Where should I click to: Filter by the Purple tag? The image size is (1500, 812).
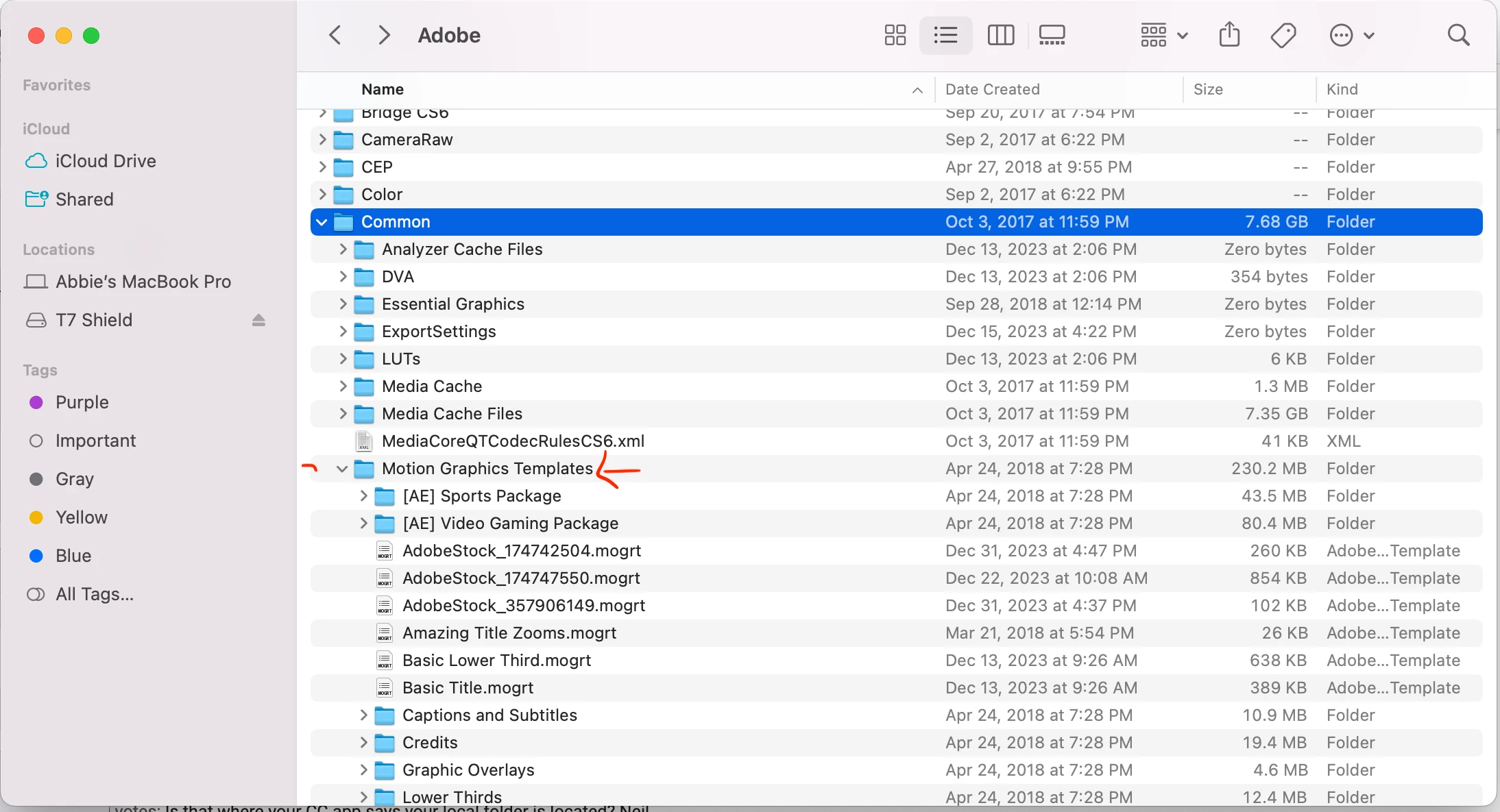[82, 402]
